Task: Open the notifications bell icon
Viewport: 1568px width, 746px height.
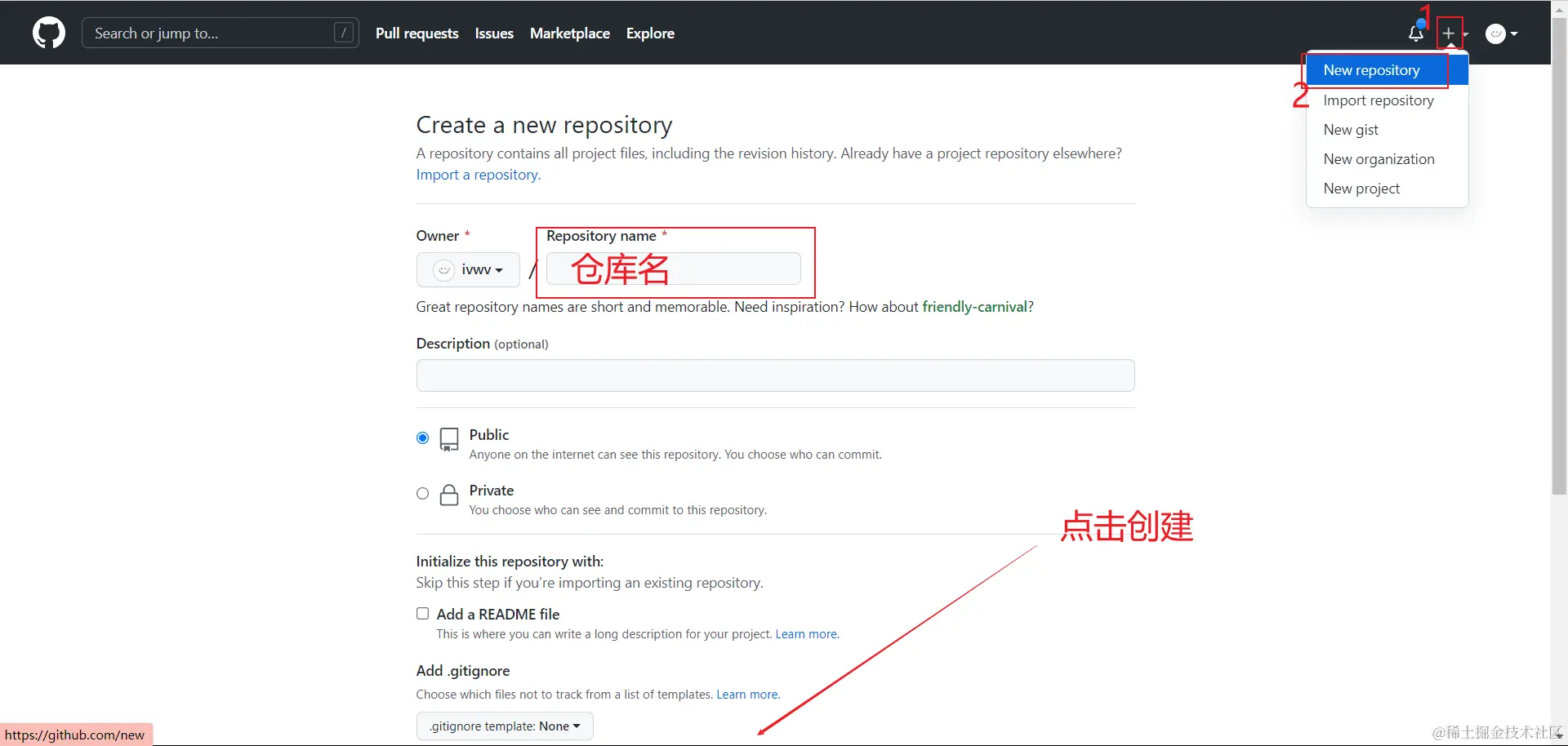Action: (x=1416, y=33)
